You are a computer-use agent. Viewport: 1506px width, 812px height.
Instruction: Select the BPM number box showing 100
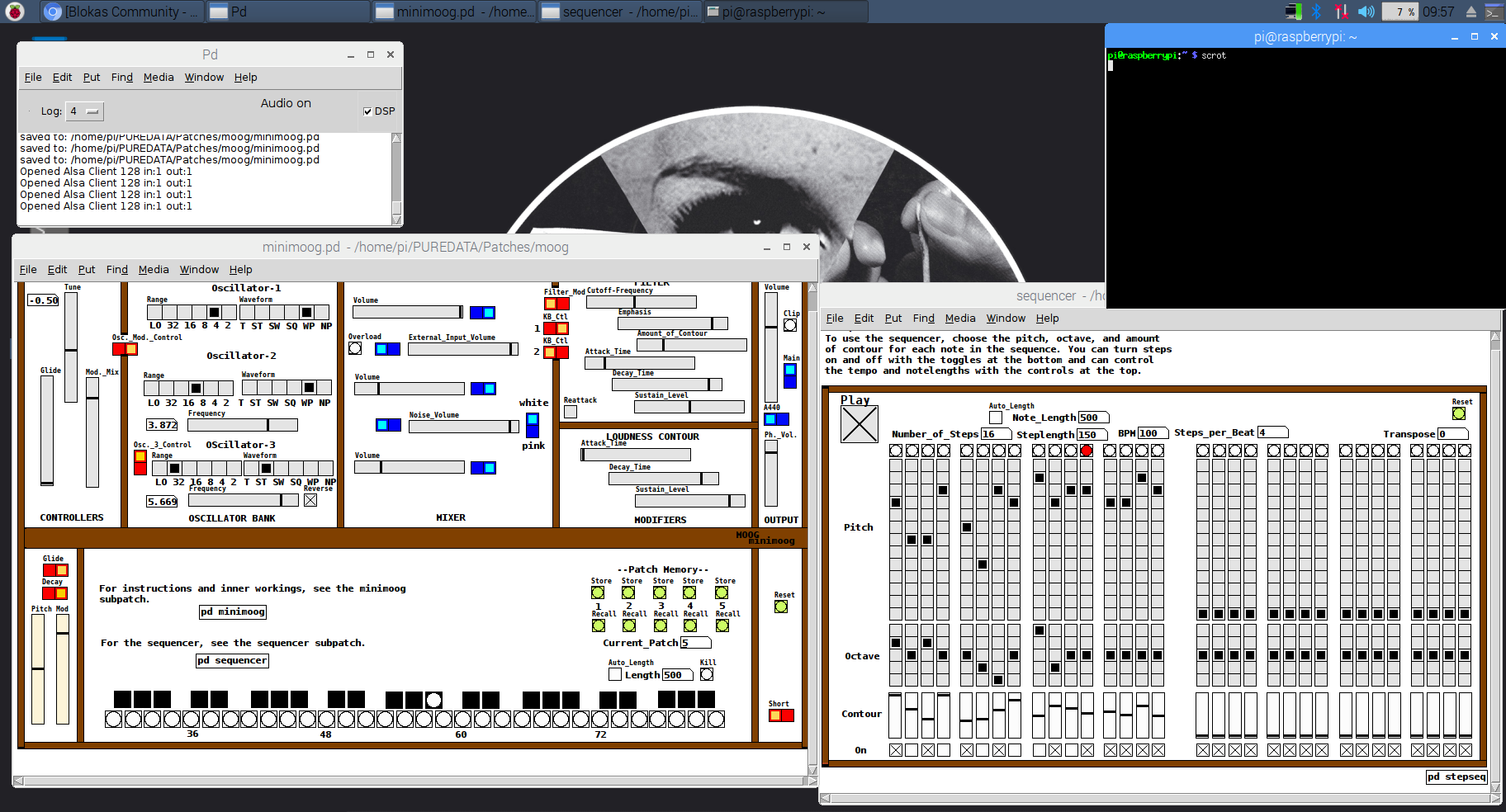point(1153,433)
